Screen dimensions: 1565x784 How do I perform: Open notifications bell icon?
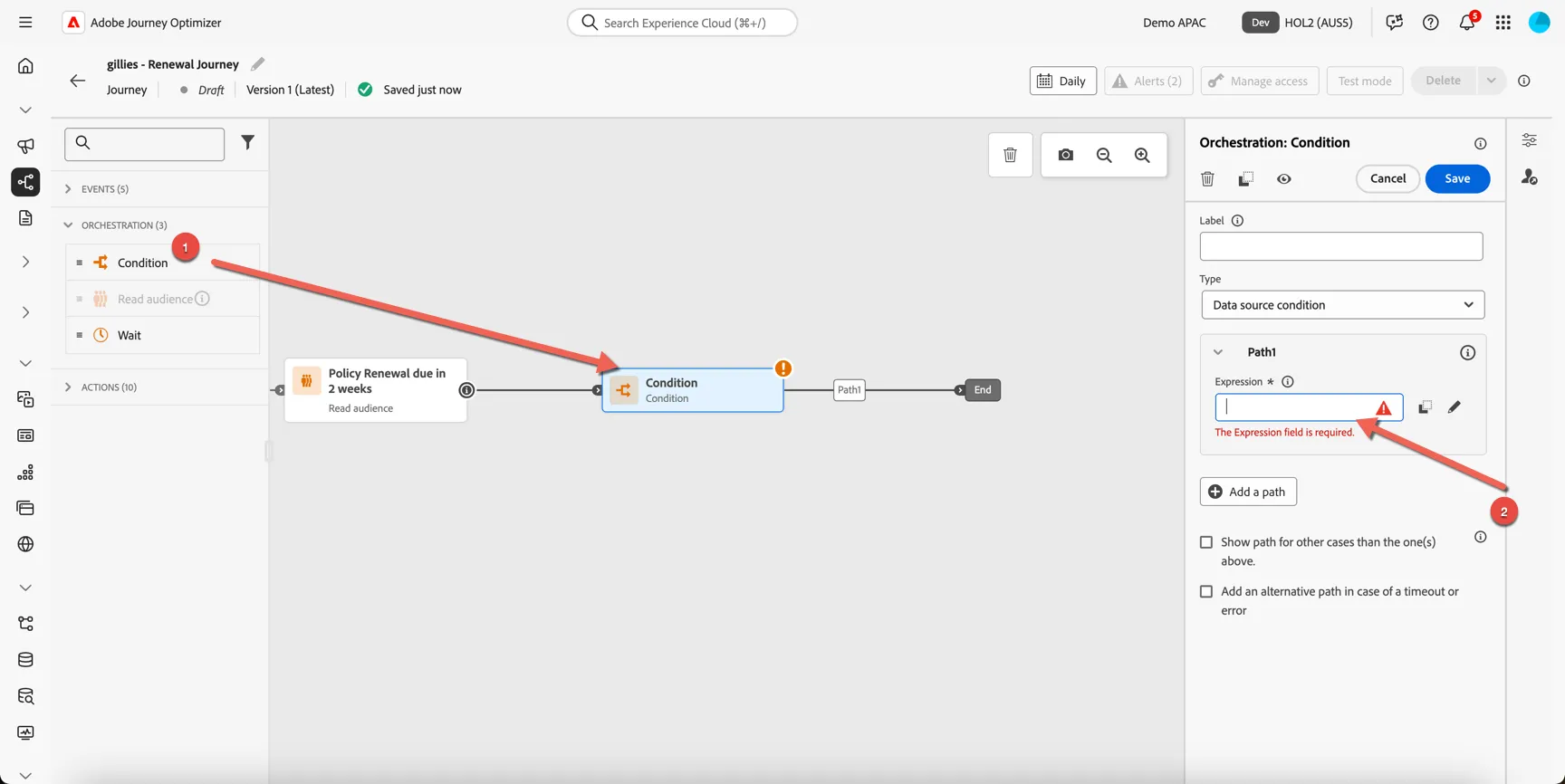tap(1467, 22)
